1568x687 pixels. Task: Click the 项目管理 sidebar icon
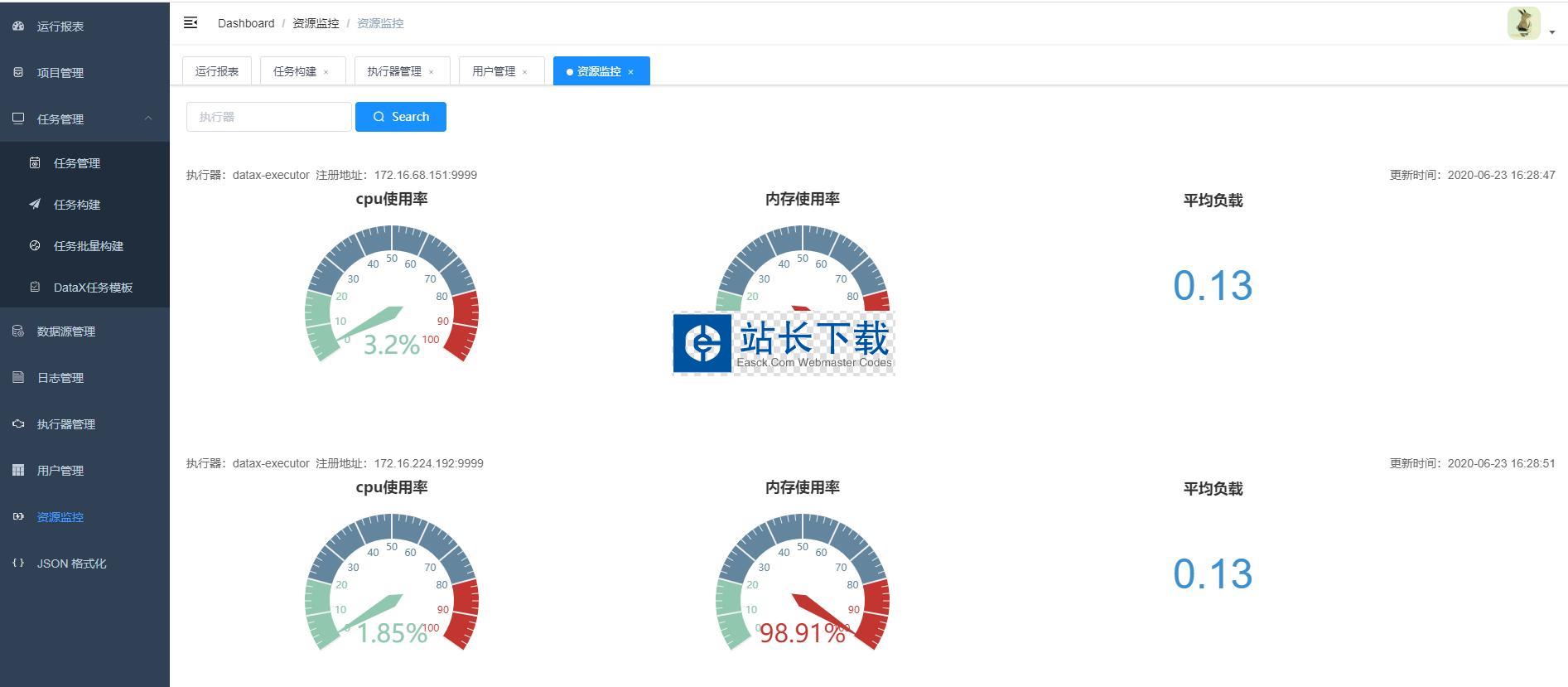(18, 73)
